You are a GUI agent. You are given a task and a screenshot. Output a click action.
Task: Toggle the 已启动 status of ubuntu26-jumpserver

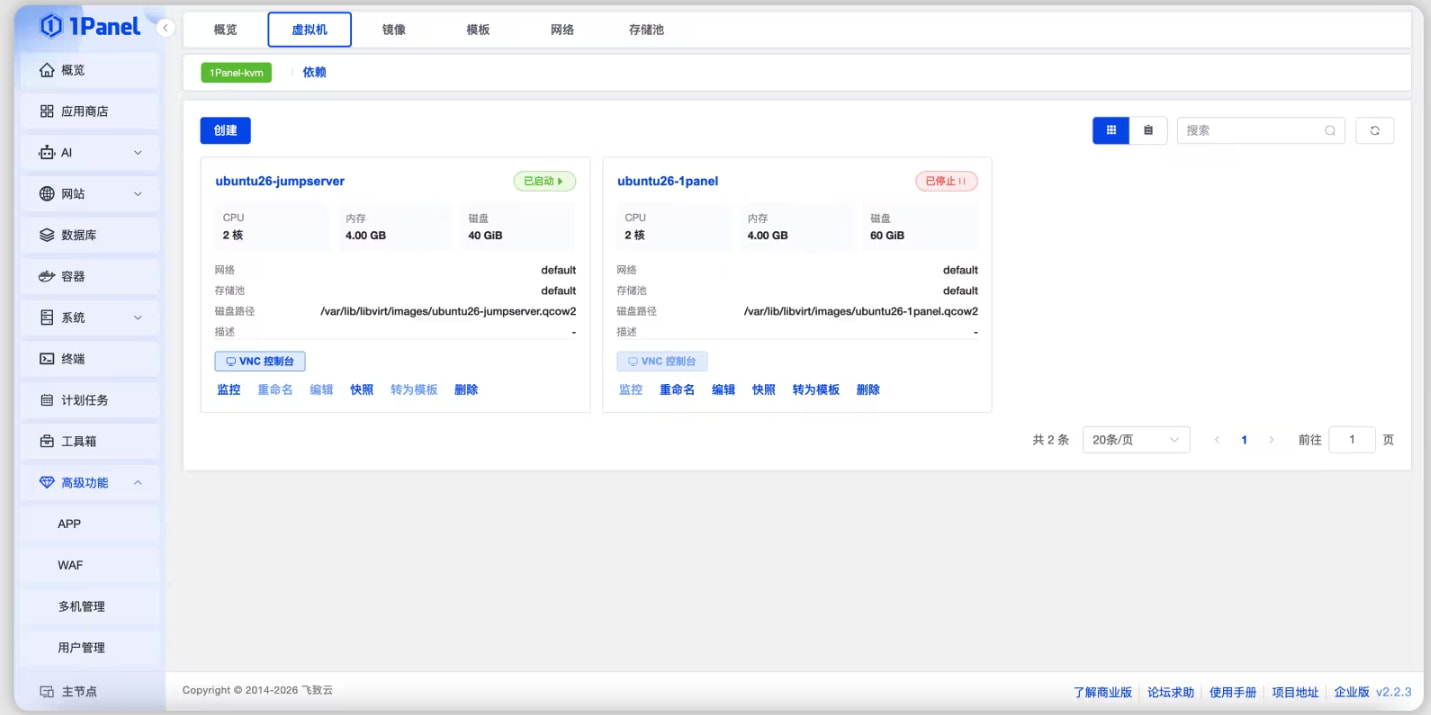545,181
